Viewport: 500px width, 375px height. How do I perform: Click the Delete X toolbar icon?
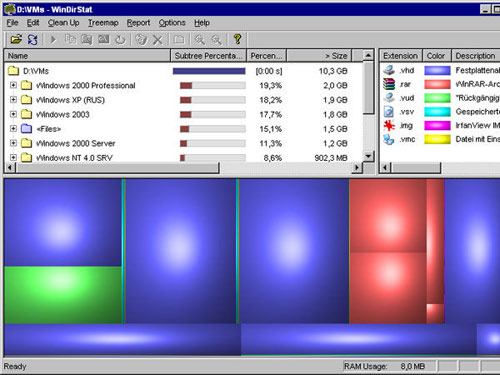tap(157, 40)
